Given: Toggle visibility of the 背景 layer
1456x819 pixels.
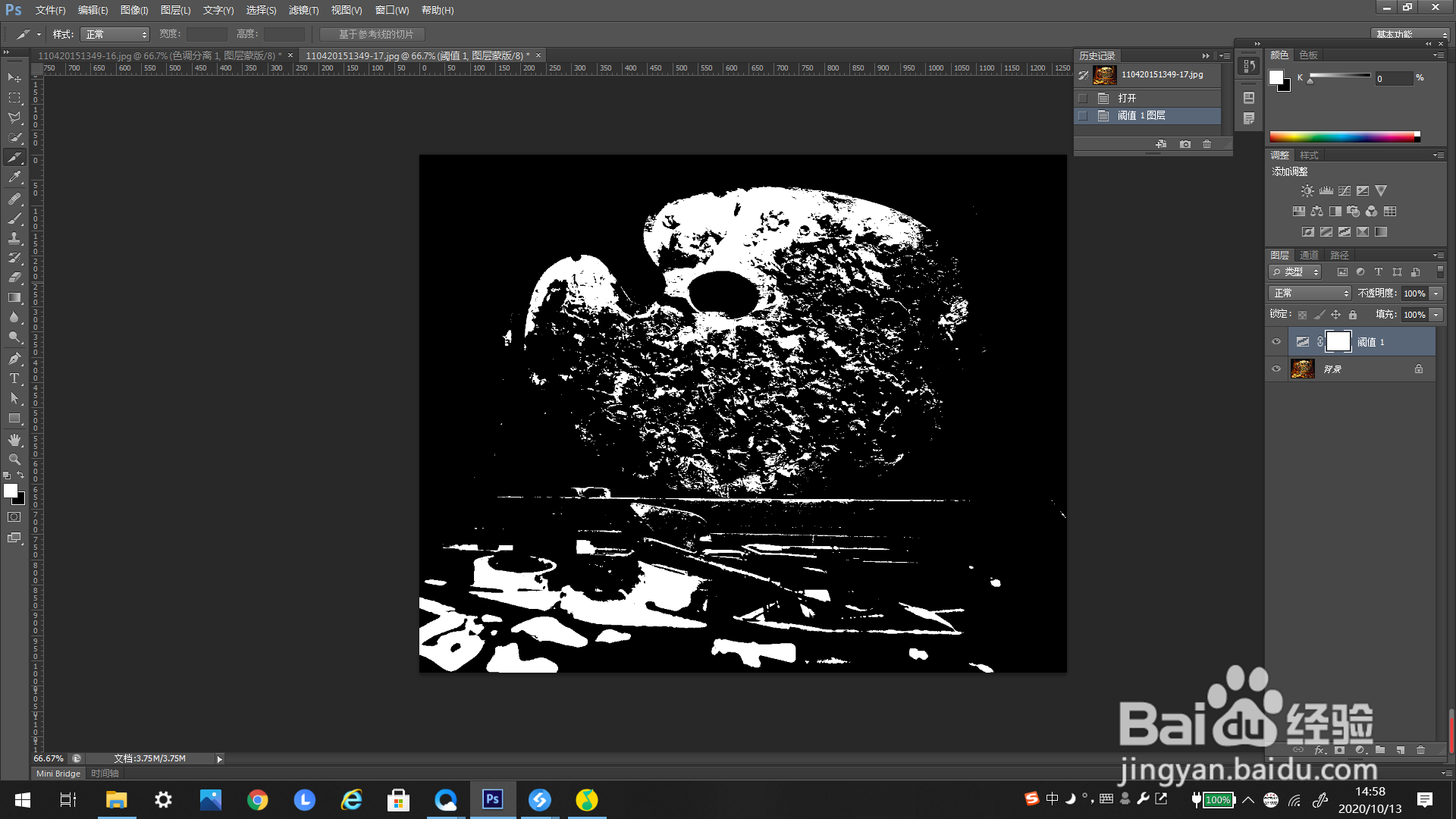Looking at the screenshot, I should click(1276, 369).
